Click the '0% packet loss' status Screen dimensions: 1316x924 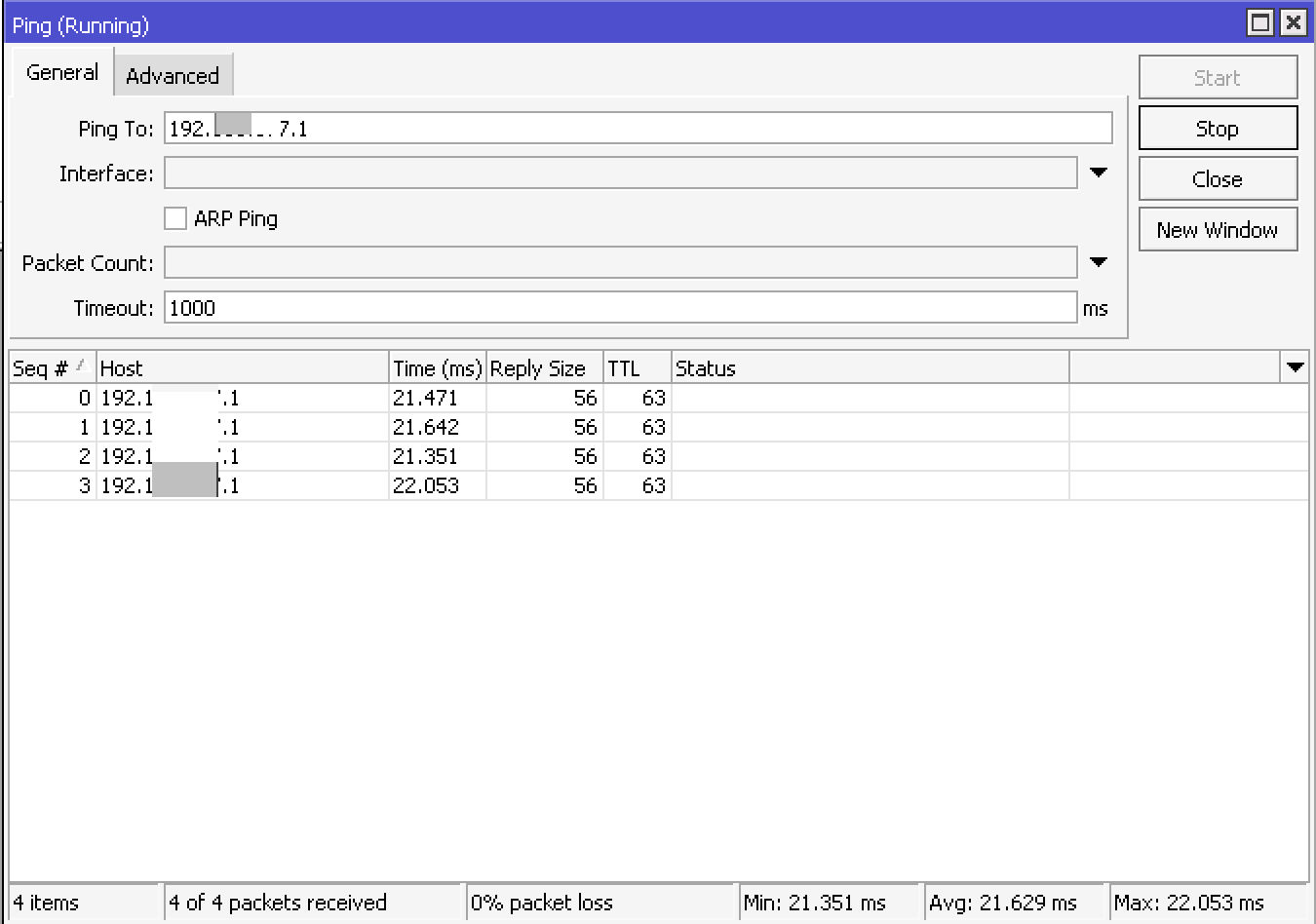(x=600, y=903)
